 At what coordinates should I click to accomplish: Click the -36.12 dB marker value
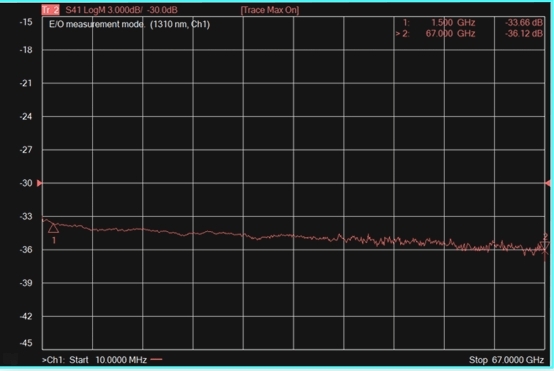click(x=524, y=34)
